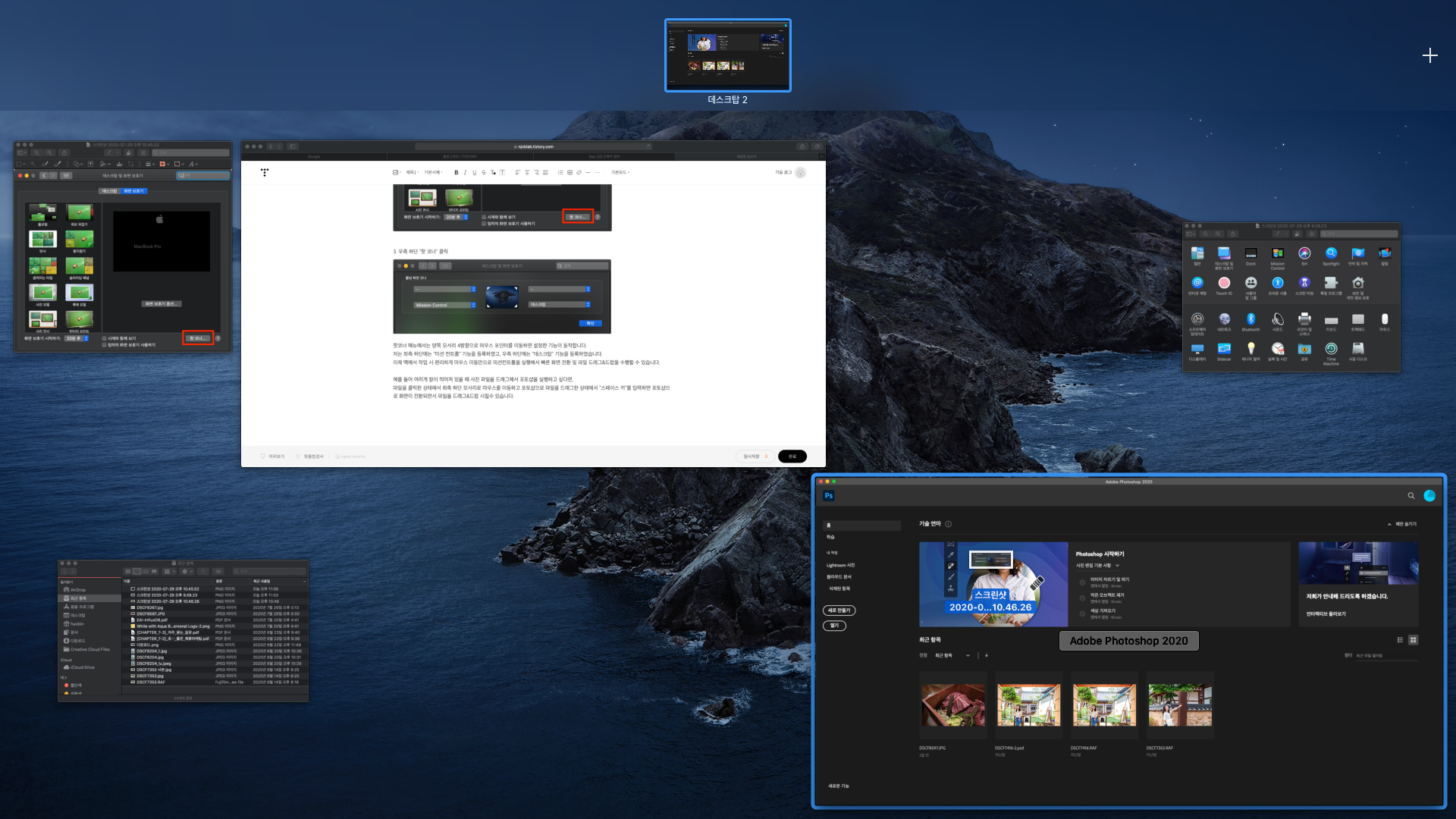Open the DSCF8597.JPG recent file thumbnail
Viewport: 1456px width, 819px height.
pos(952,705)
